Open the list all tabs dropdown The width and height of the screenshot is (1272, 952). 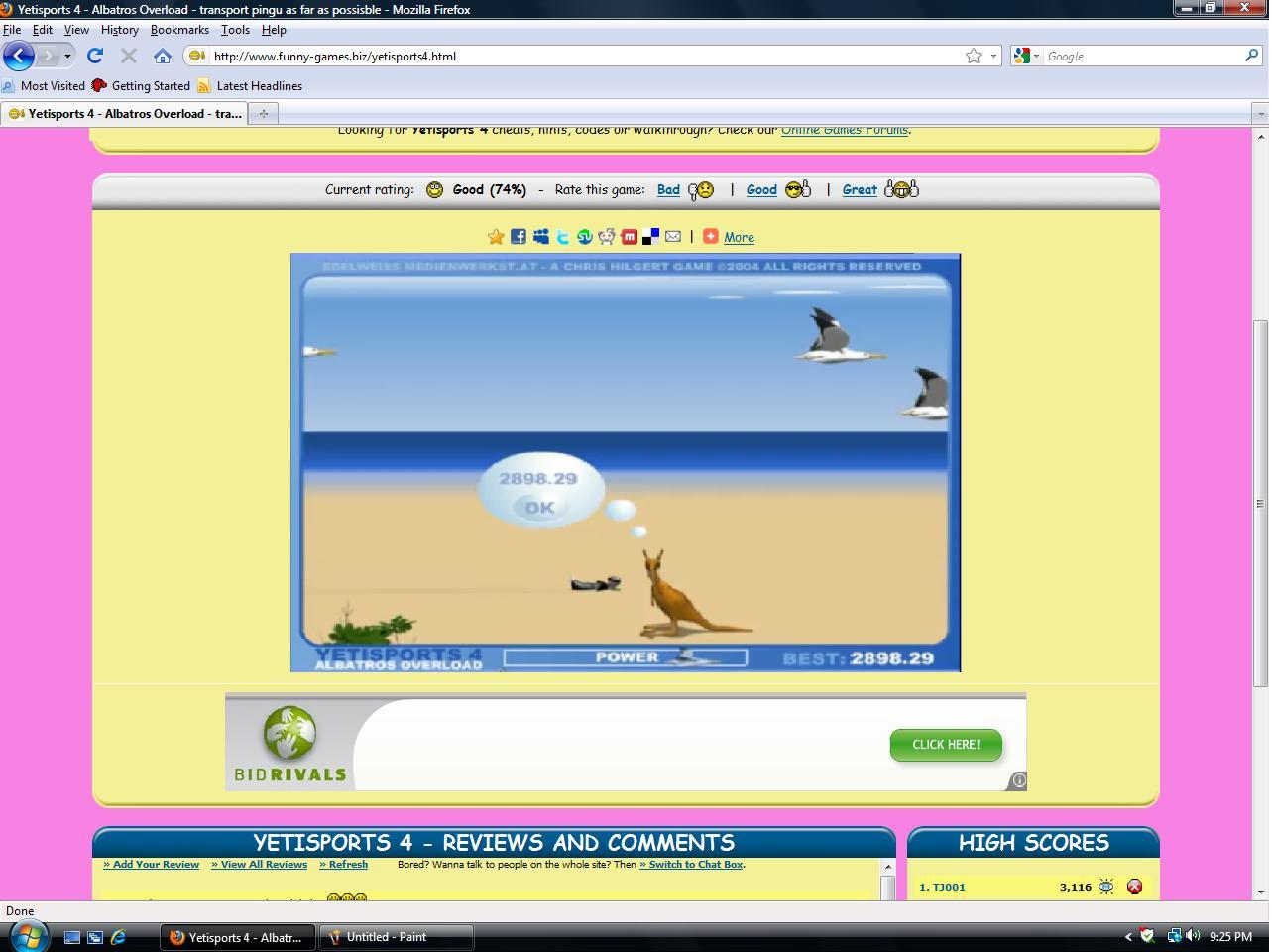(1260, 113)
